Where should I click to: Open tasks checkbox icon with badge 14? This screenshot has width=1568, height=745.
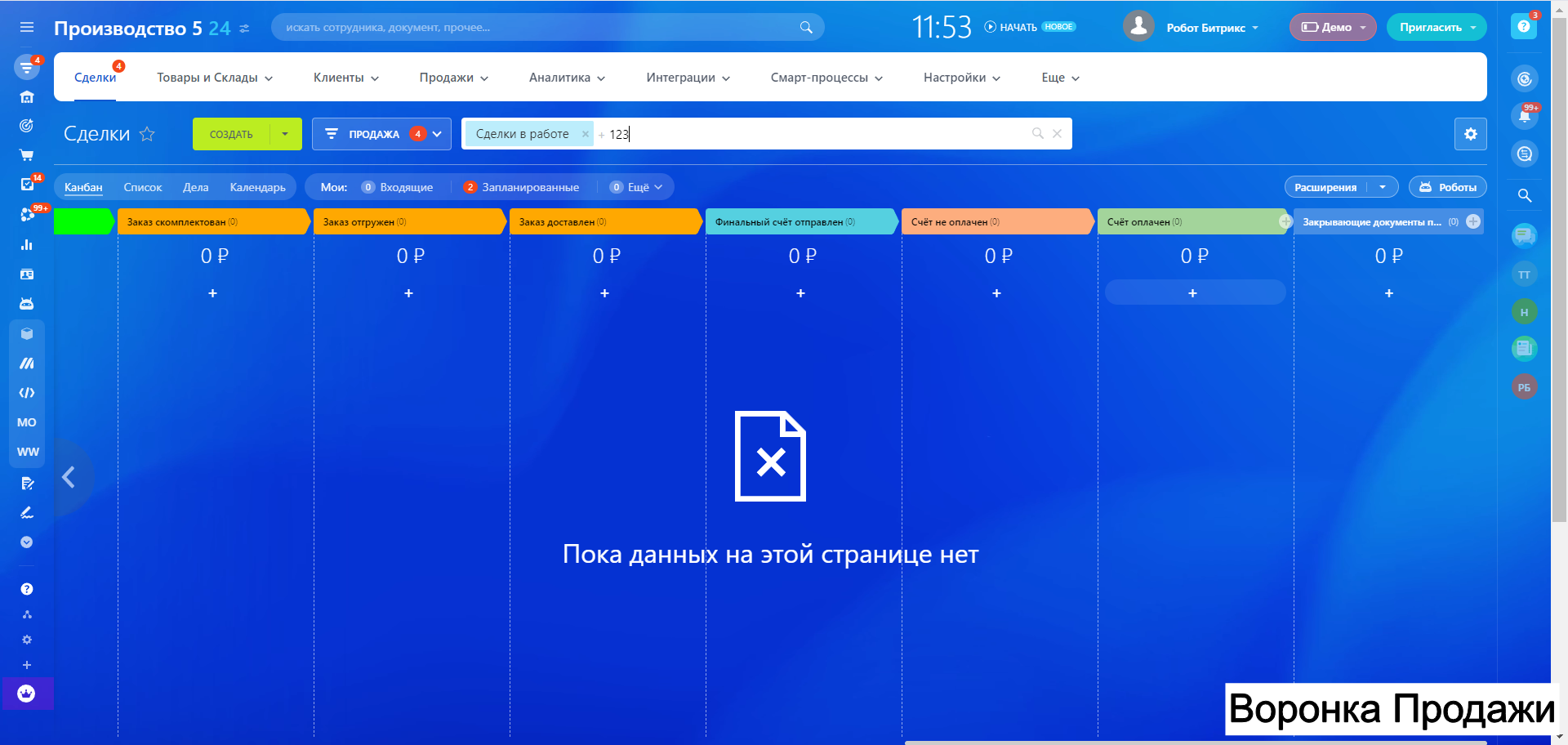[x=27, y=185]
